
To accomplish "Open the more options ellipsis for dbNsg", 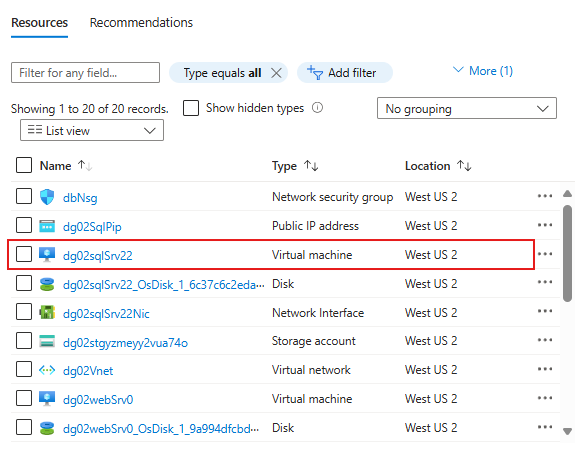I will (x=545, y=196).
